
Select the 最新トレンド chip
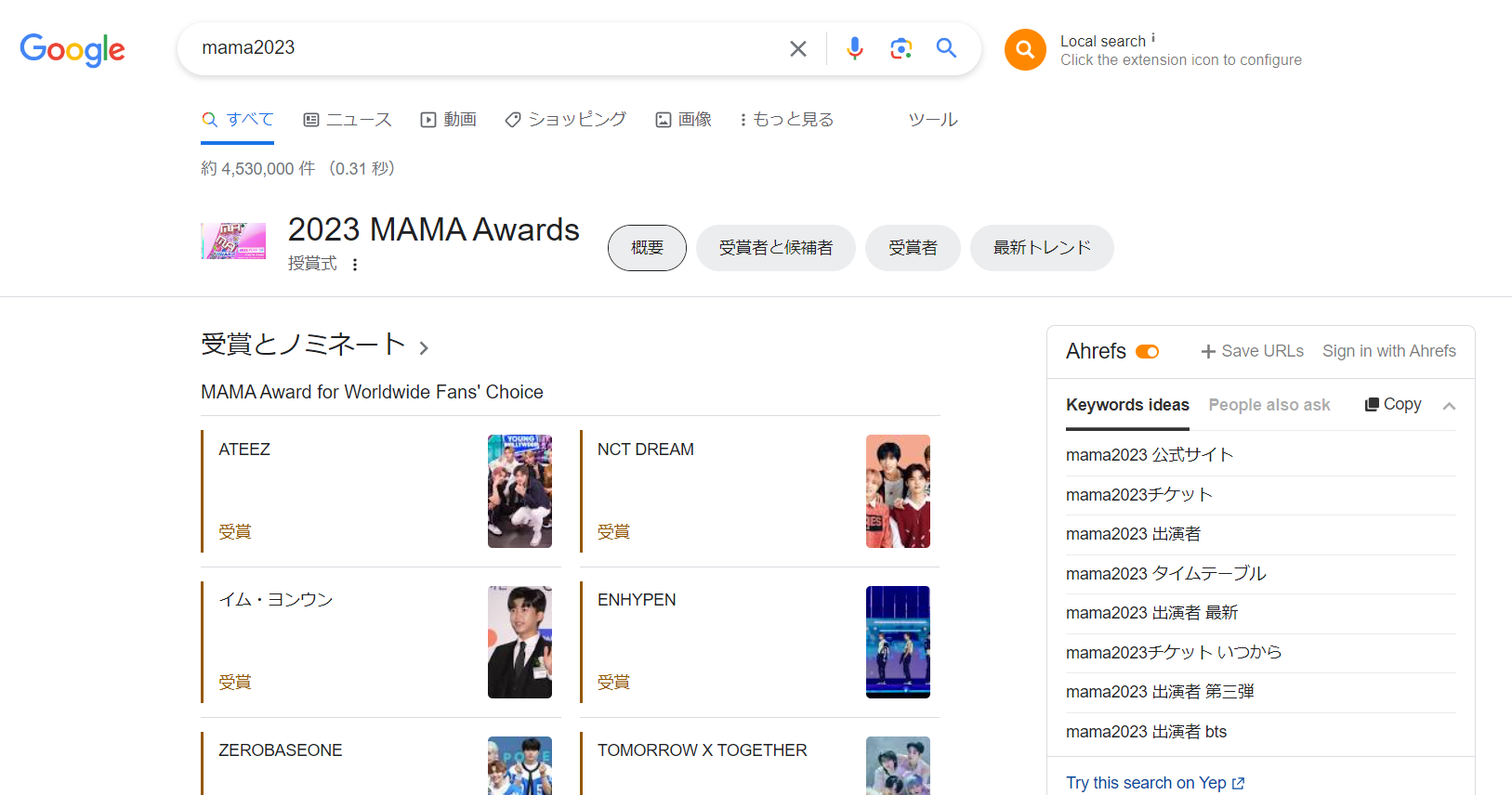[x=1042, y=248]
